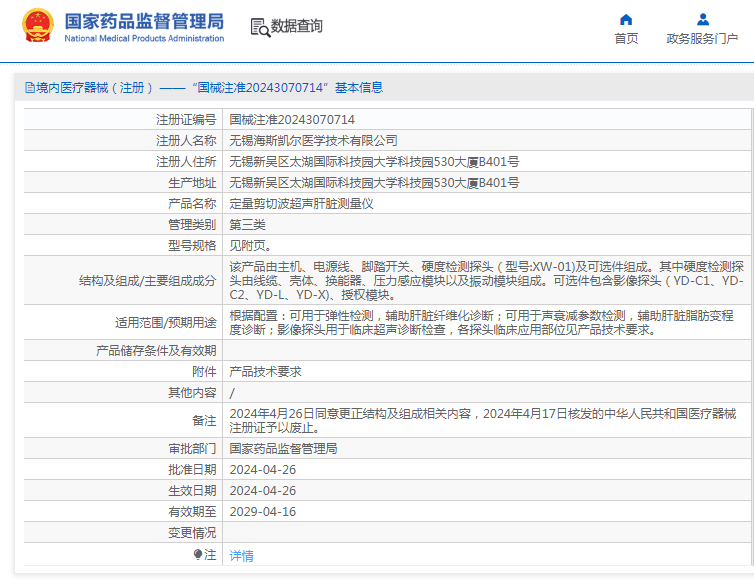
Task: Click the 产品名称 row label
Action: coord(192,204)
